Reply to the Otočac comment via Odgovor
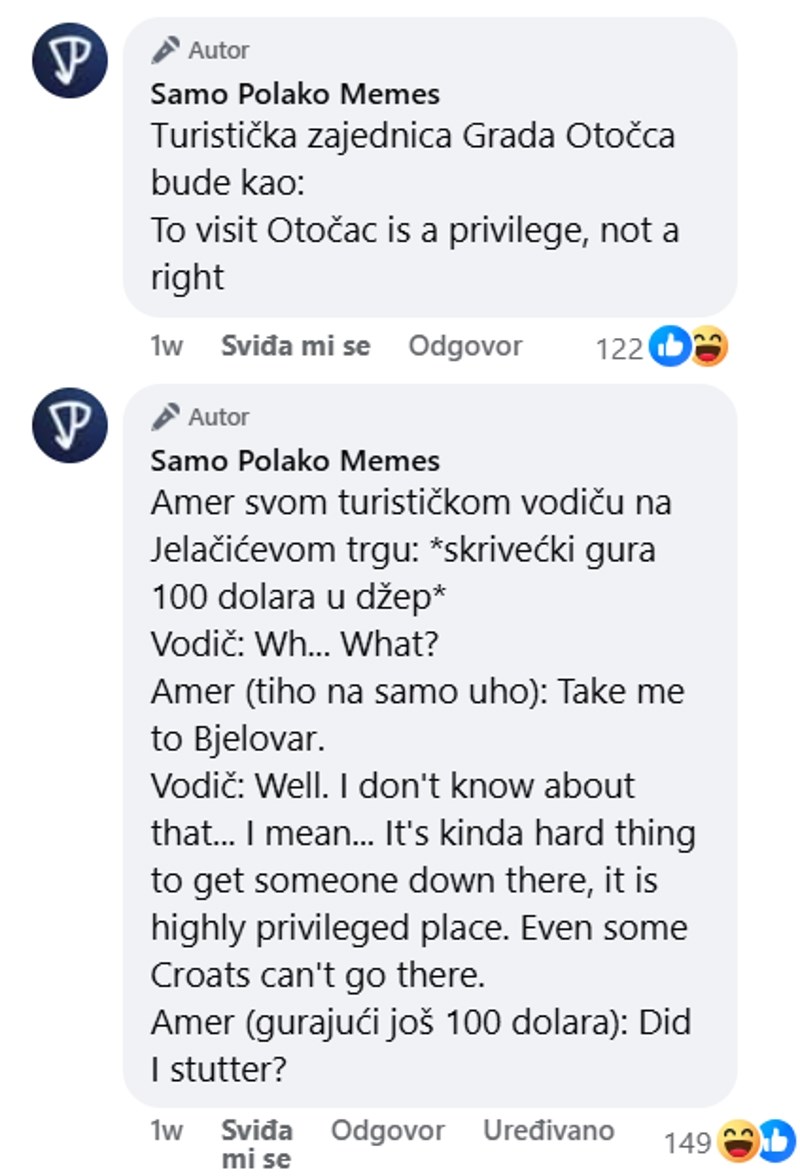Screen dimensions: 800x1176 click(x=465, y=346)
